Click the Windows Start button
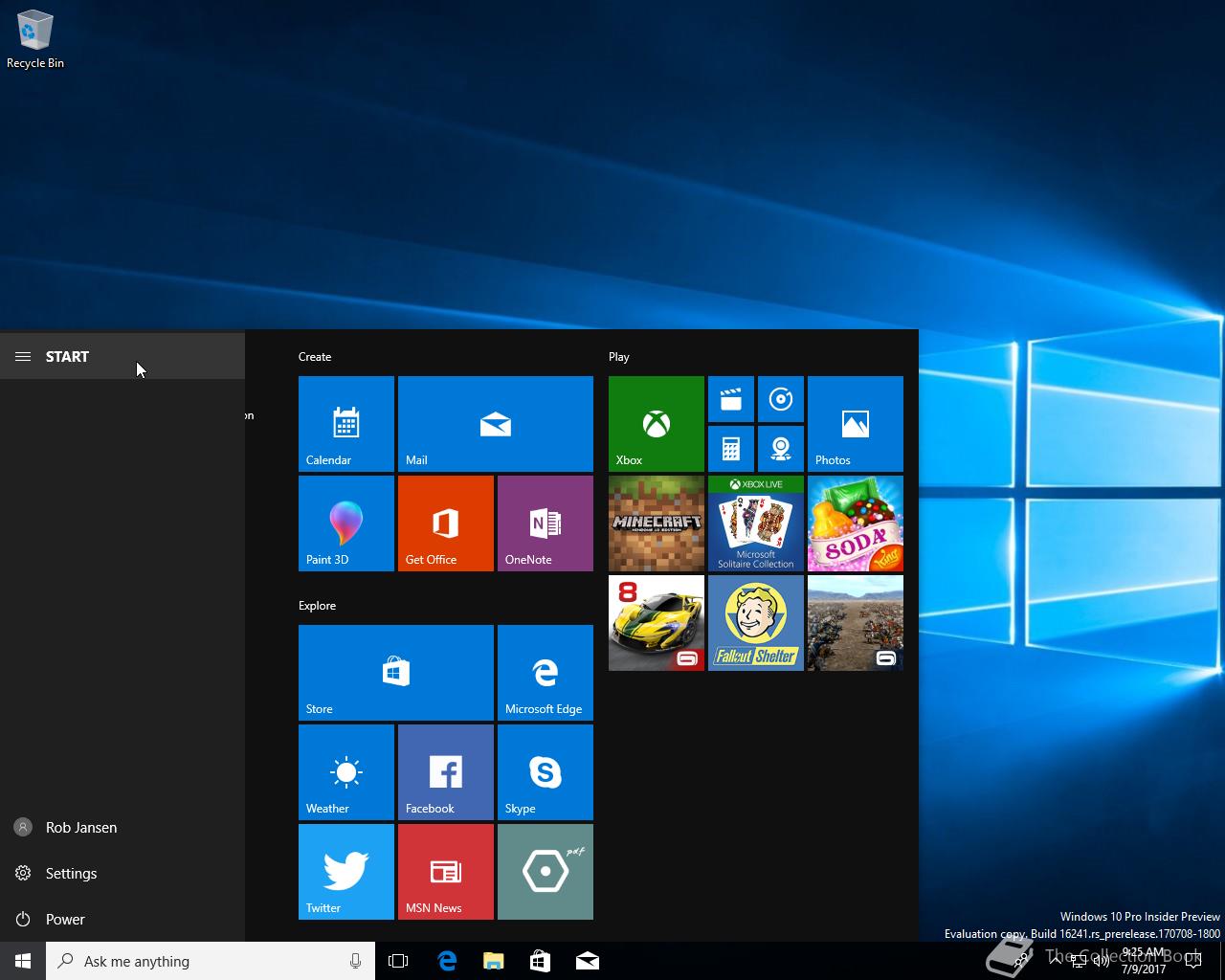 coord(23,961)
